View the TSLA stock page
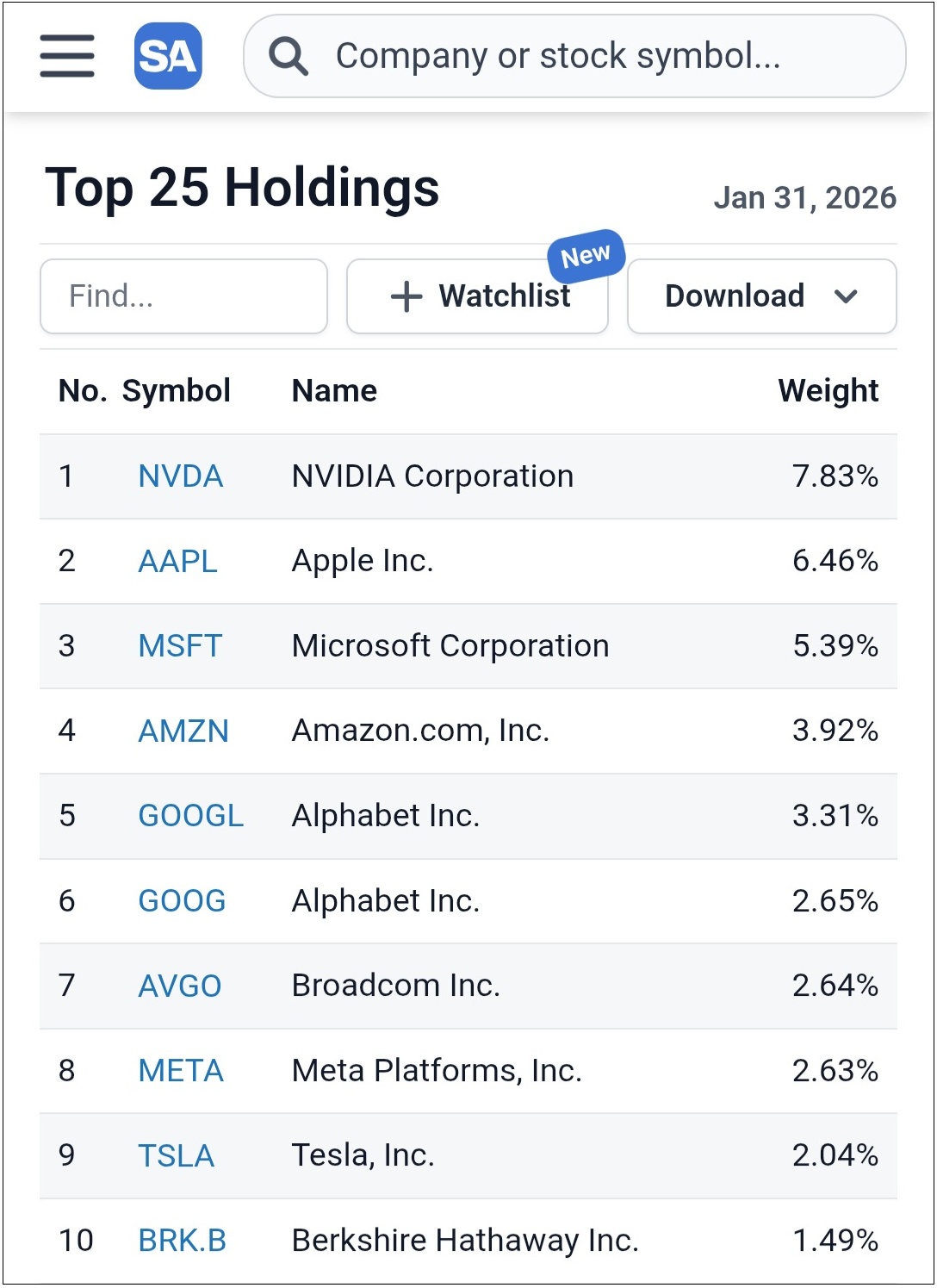937x1288 pixels. [x=177, y=1155]
